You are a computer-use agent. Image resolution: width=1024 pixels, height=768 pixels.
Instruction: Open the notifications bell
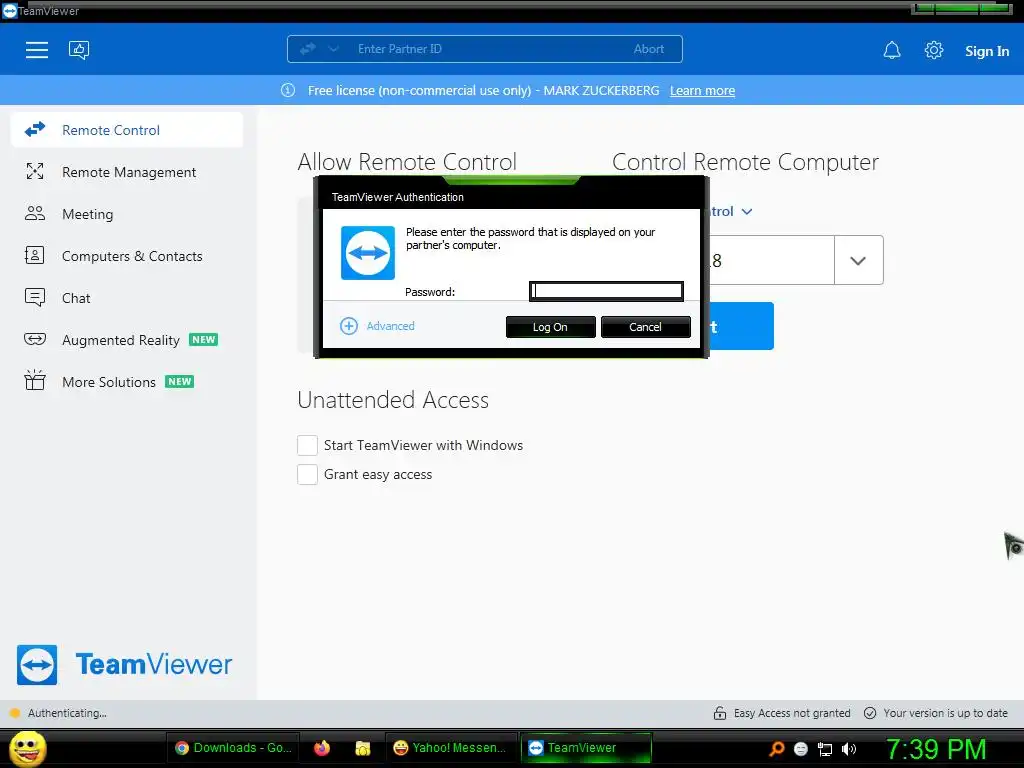(x=892, y=50)
